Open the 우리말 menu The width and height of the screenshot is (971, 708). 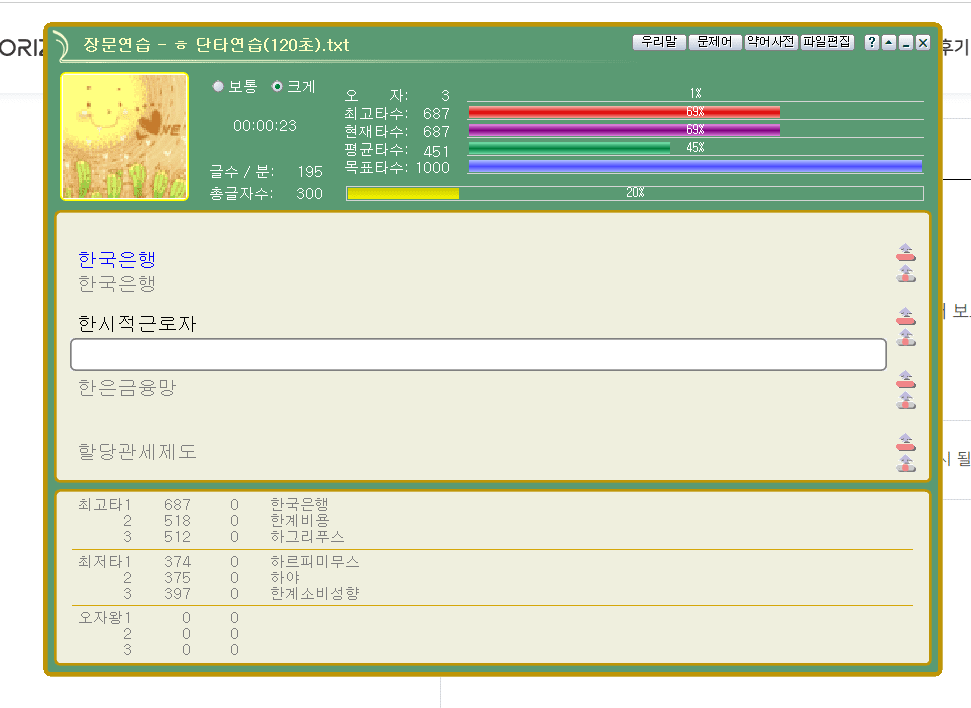[x=659, y=42]
